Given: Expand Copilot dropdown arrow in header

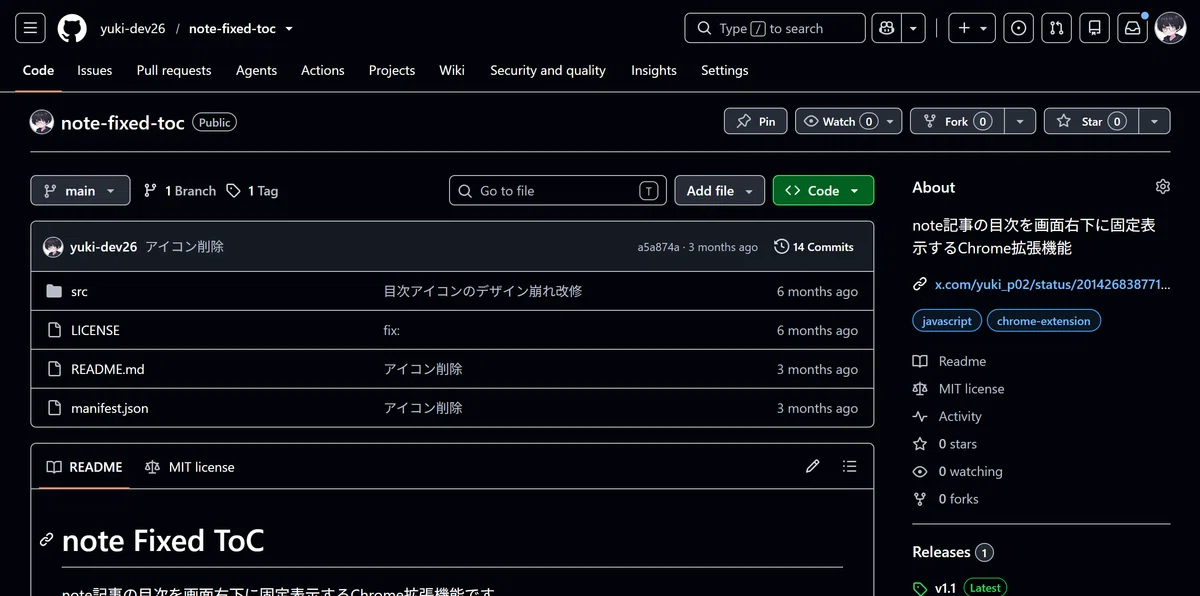Looking at the screenshot, I should [x=913, y=28].
